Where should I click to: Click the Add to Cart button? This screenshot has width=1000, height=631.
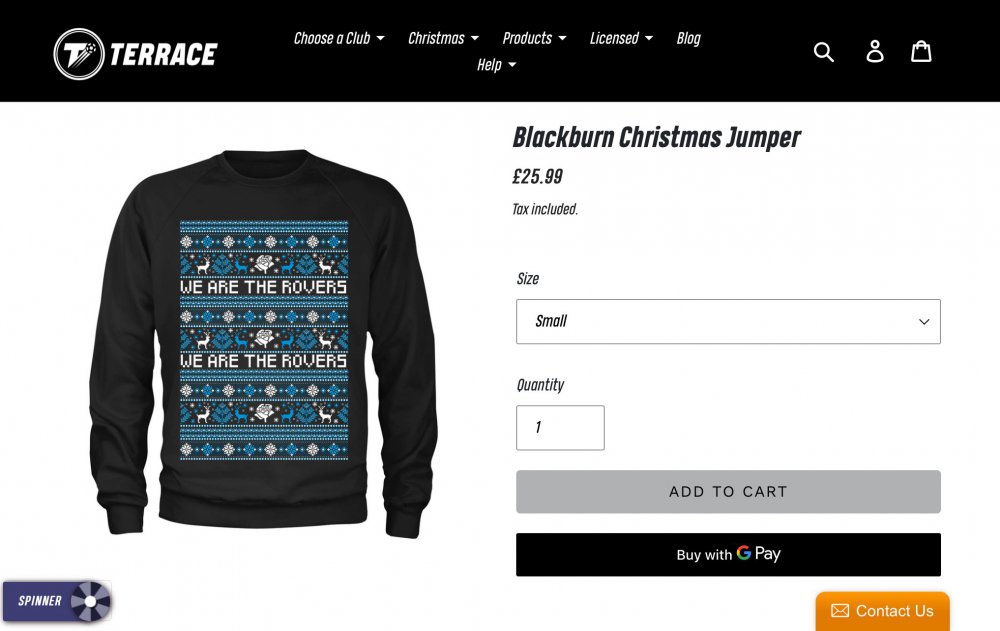coord(728,492)
